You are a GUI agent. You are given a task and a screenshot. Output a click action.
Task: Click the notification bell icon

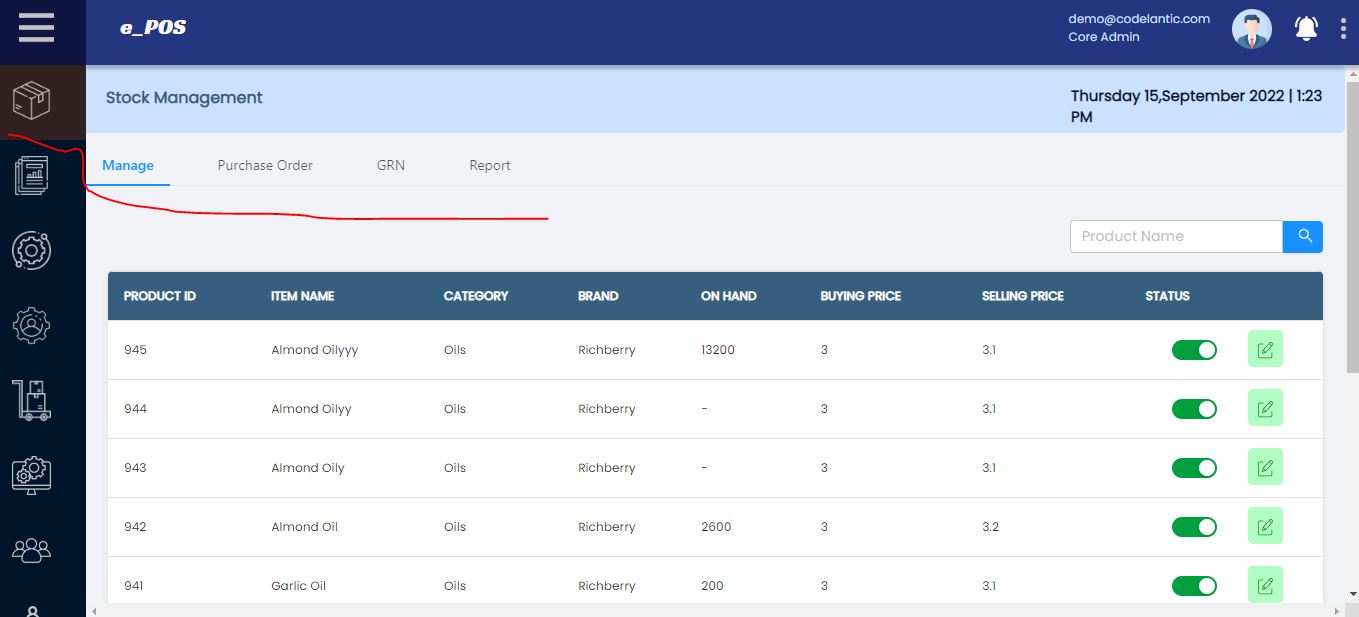pyautogui.click(x=1306, y=28)
